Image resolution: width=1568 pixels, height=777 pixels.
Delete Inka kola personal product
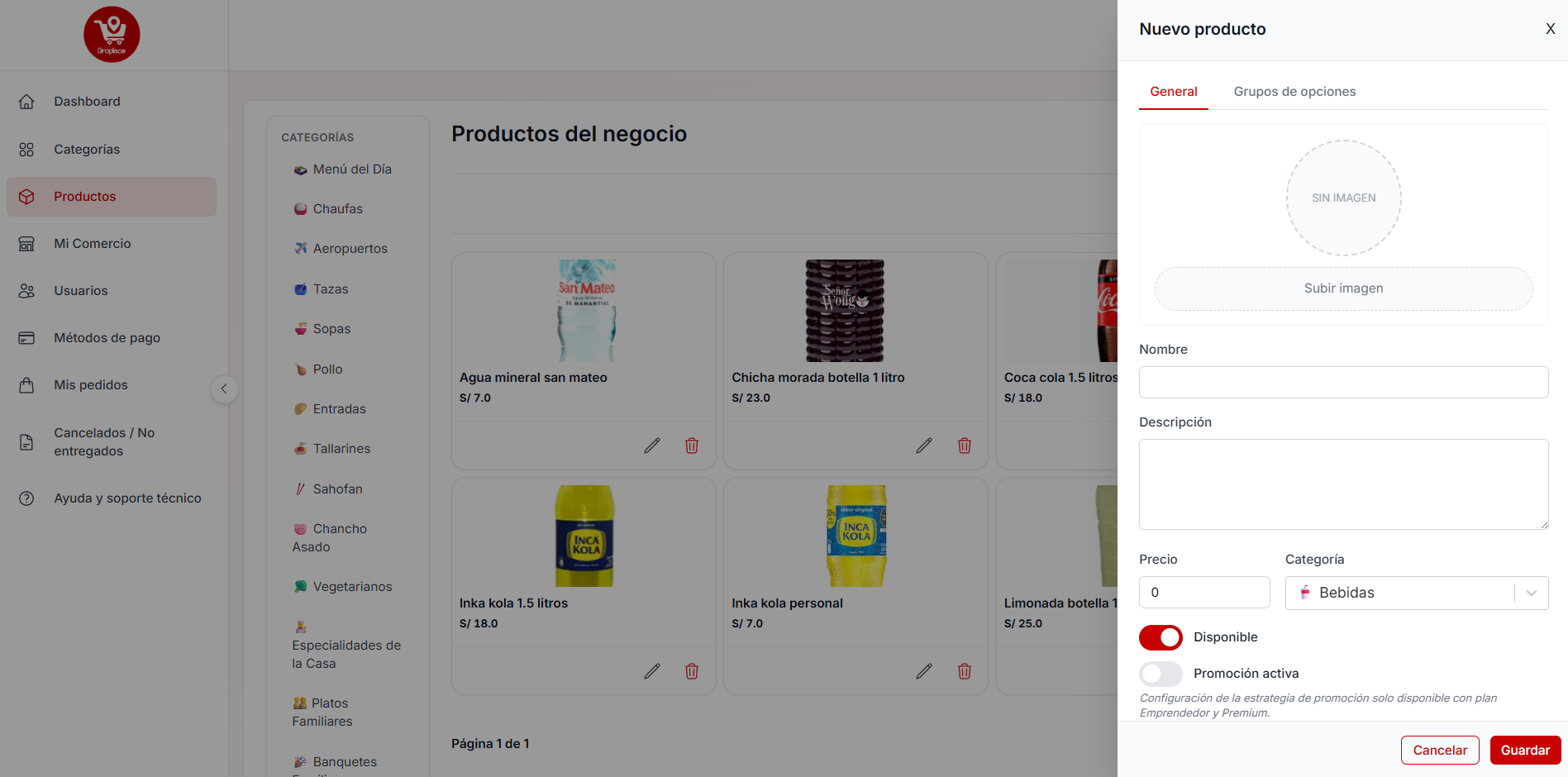coord(965,671)
